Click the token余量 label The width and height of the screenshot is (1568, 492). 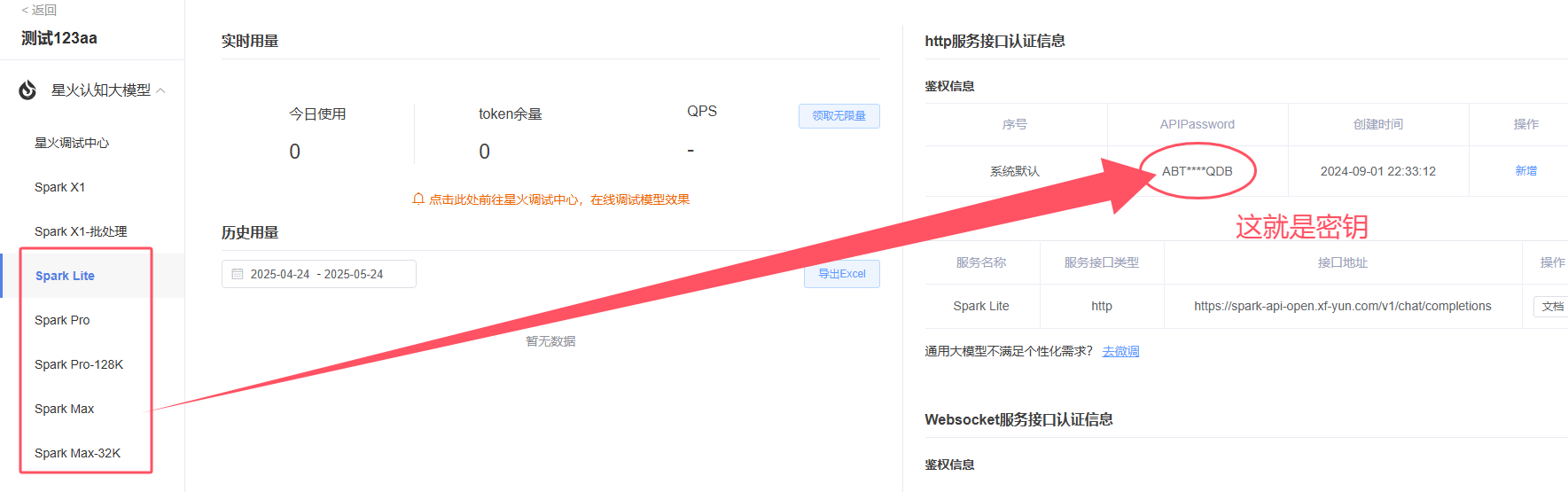511,113
